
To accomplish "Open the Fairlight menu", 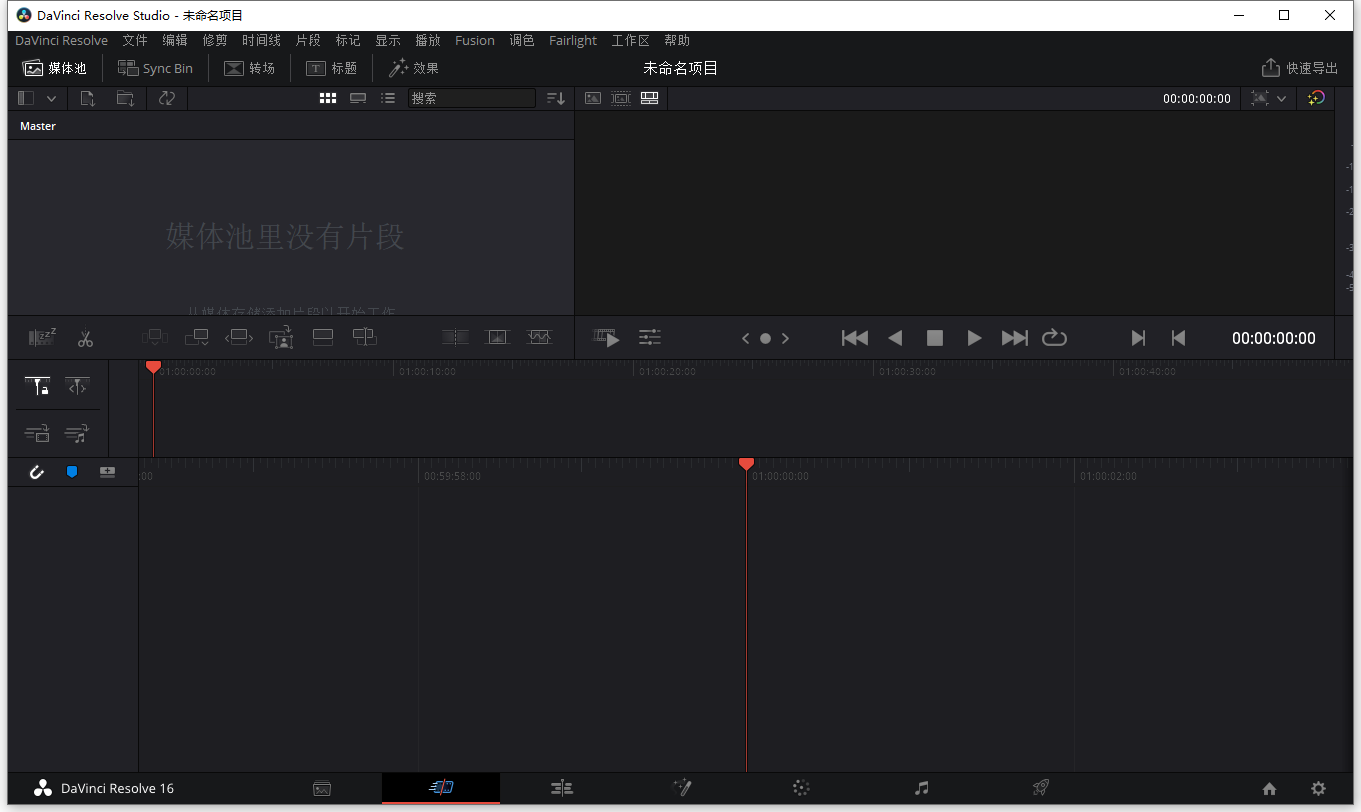I will point(573,40).
